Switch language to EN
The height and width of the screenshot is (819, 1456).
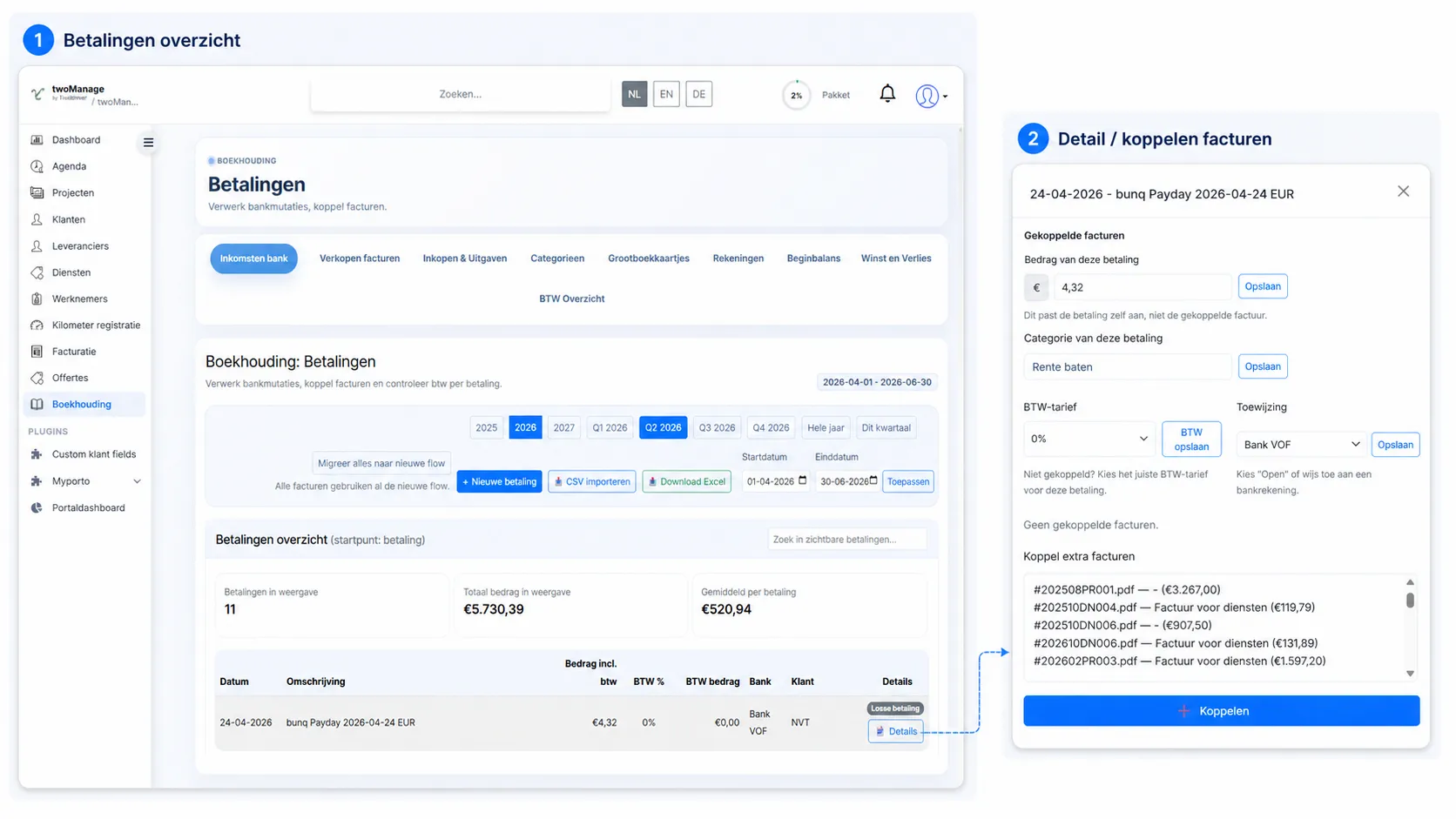click(x=666, y=94)
